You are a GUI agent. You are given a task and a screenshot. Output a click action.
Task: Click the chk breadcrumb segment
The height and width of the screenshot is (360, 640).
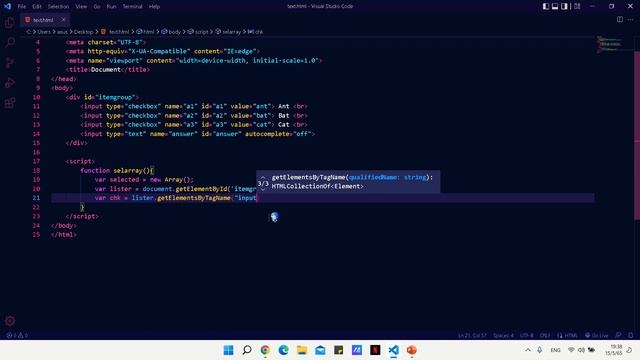(256, 32)
